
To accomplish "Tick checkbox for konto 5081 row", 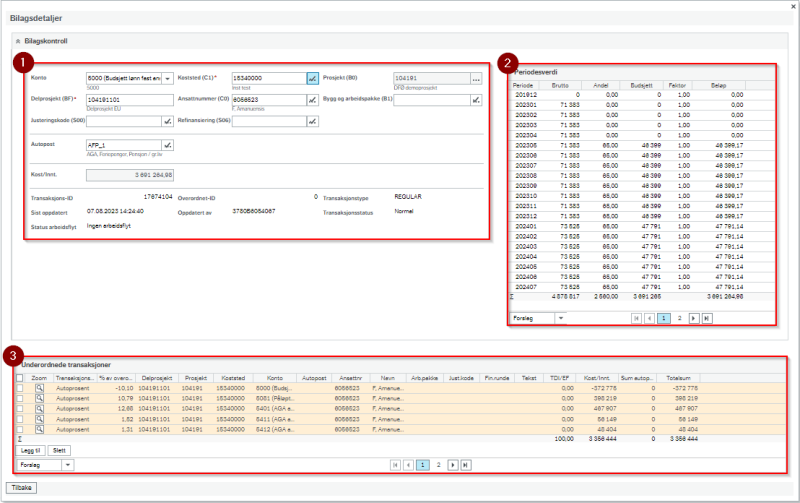I will coord(19,398).
